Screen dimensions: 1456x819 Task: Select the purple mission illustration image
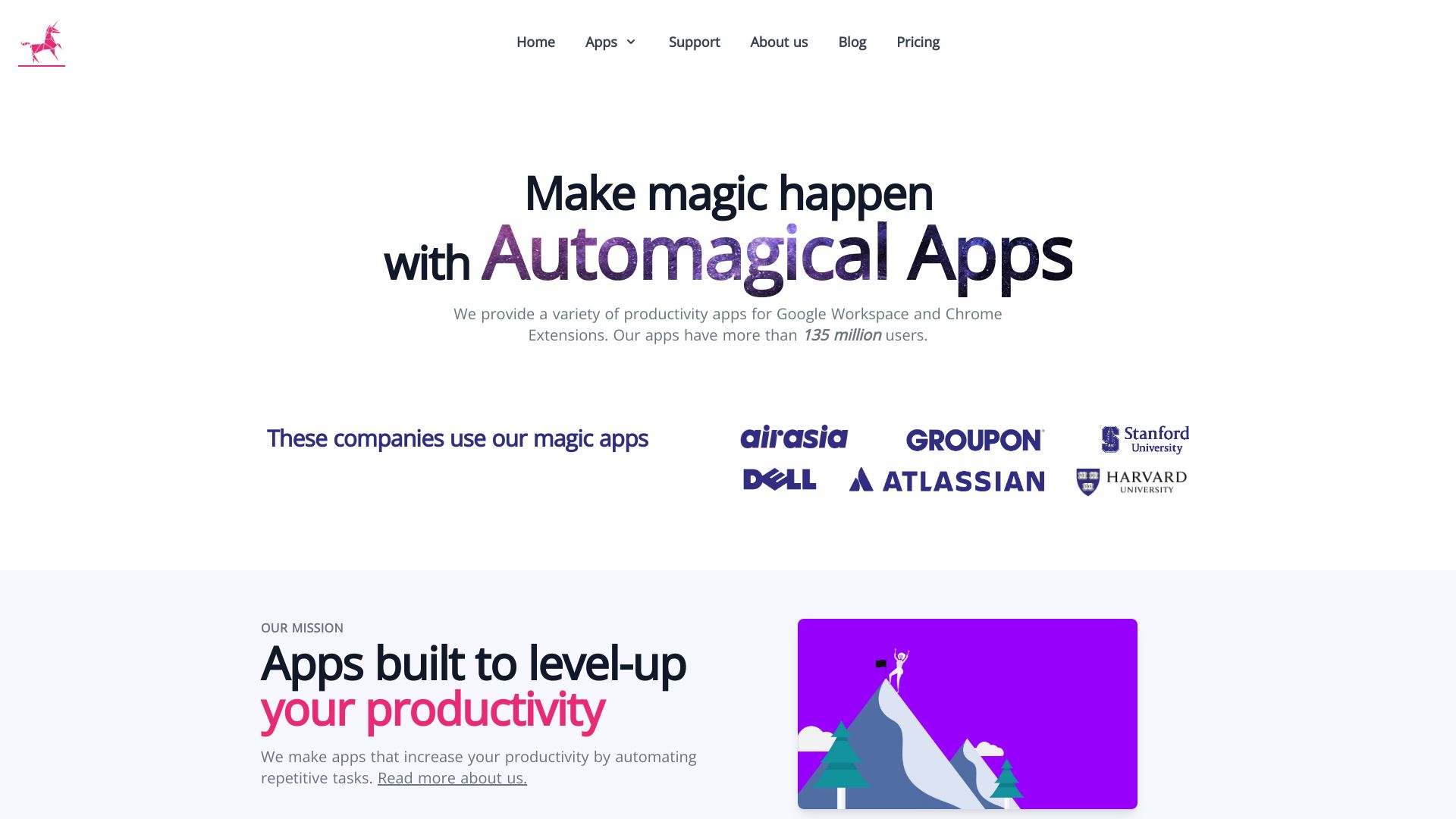(x=967, y=714)
